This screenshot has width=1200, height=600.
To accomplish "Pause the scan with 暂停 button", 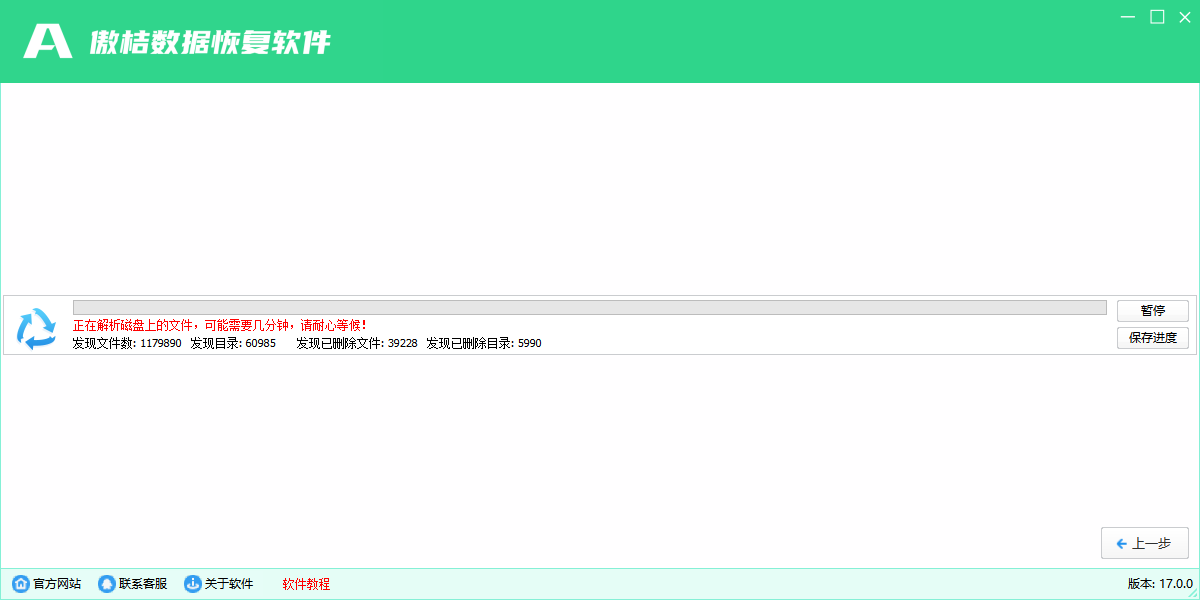I will click(1153, 310).
